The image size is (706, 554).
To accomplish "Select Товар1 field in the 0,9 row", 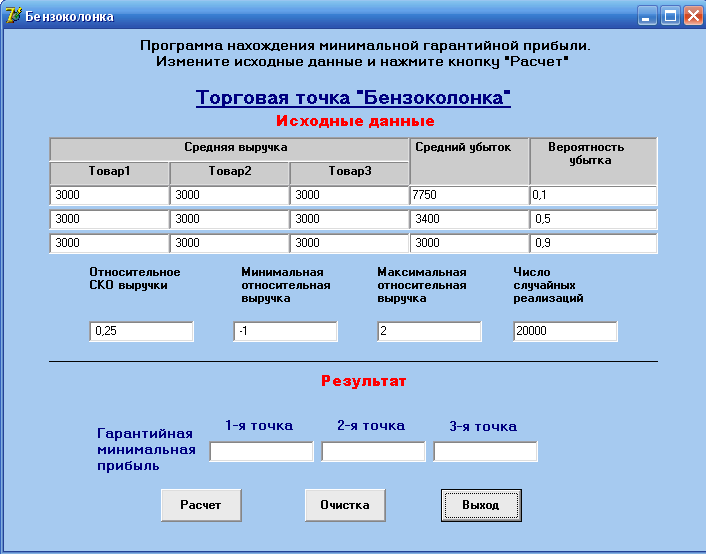I will point(109,243).
